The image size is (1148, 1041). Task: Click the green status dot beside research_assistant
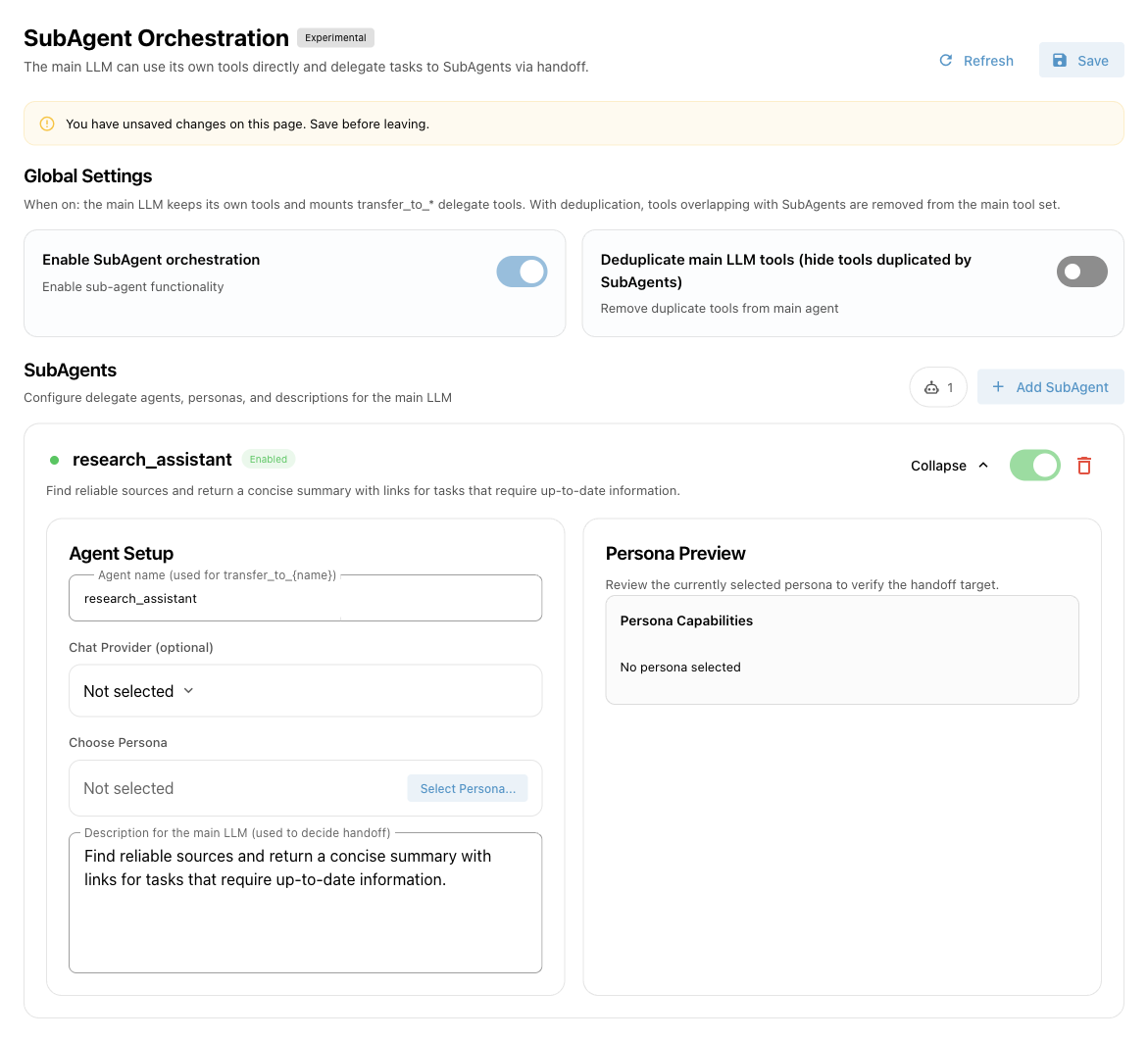[x=54, y=460]
